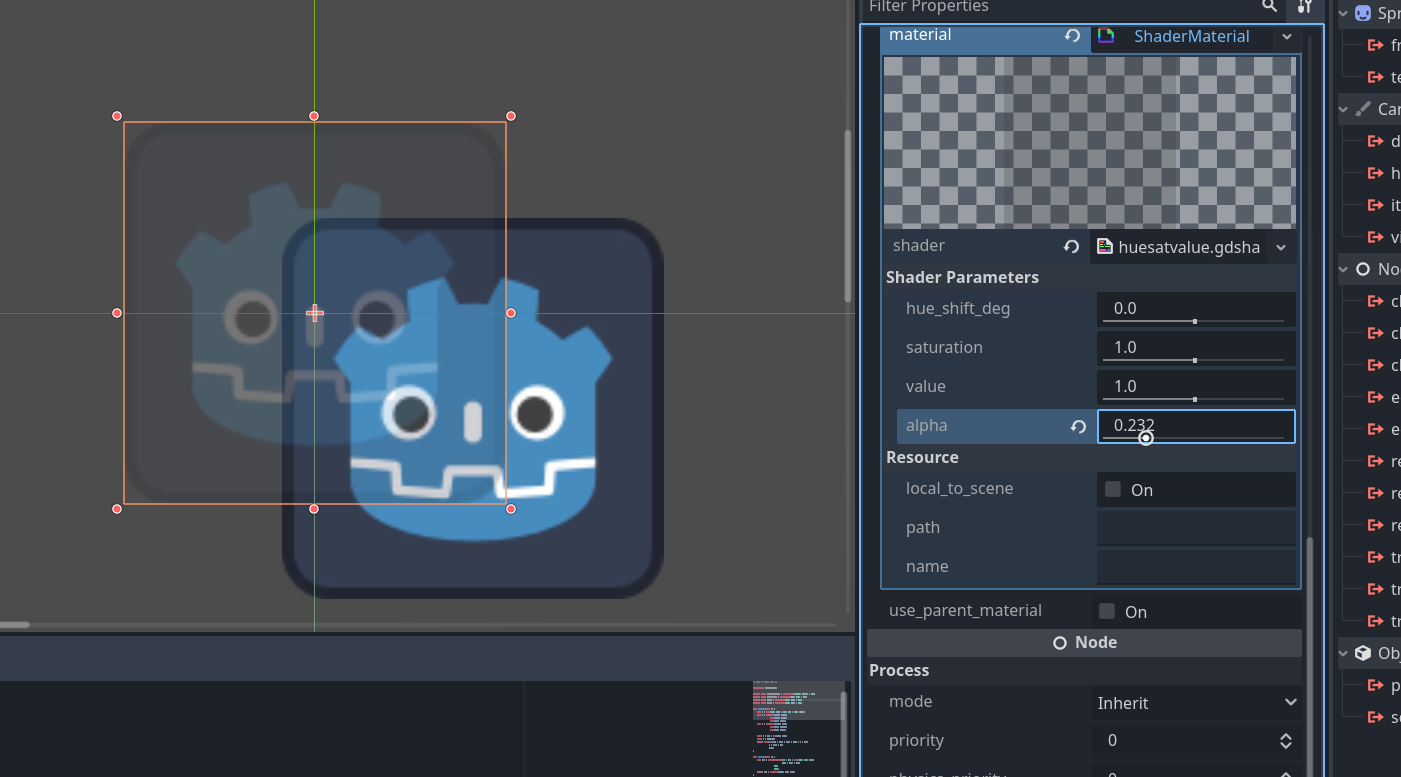The width and height of the screenshot is (1401, 777).
Task: Select the signal icon beside 'te'
Action: 1376,77
